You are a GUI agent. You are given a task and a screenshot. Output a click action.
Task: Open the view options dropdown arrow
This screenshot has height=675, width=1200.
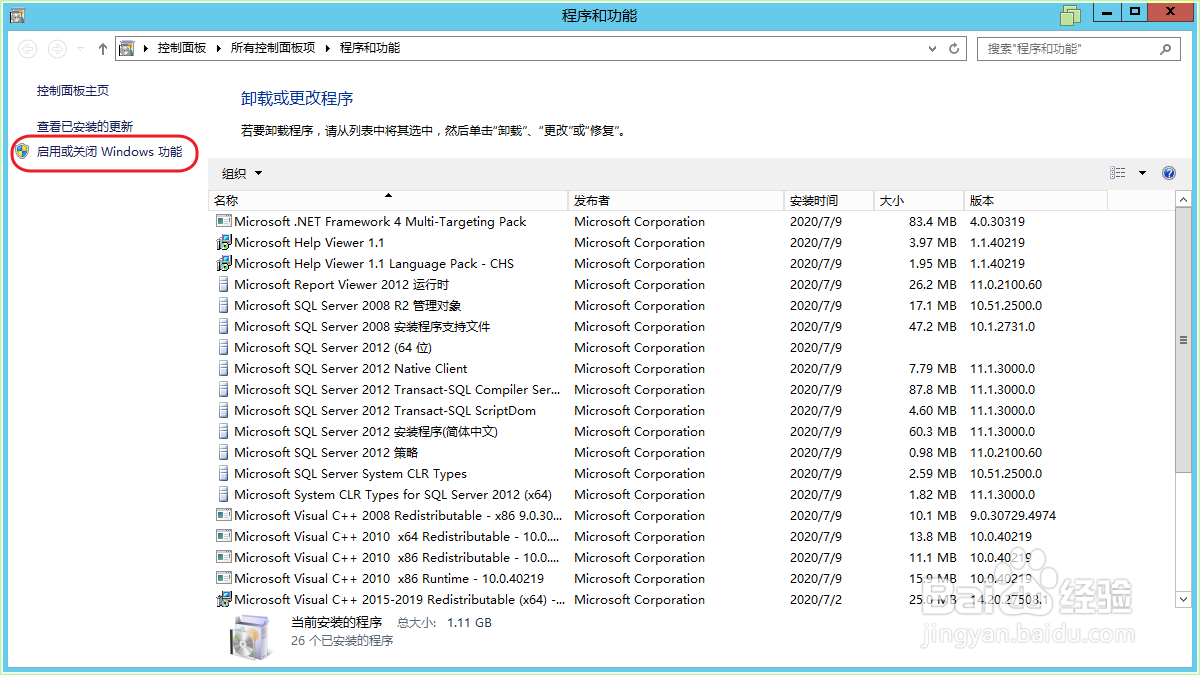click(1140, 172)
